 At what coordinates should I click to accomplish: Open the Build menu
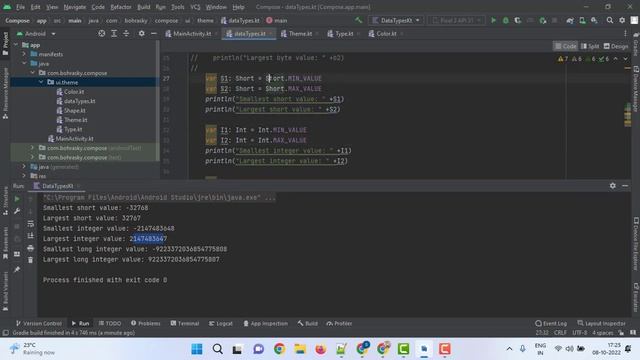point(144,7)
